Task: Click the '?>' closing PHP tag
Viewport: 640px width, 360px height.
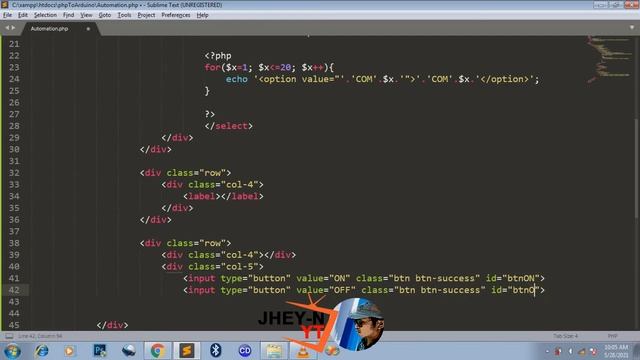Action: coord(210,114)
